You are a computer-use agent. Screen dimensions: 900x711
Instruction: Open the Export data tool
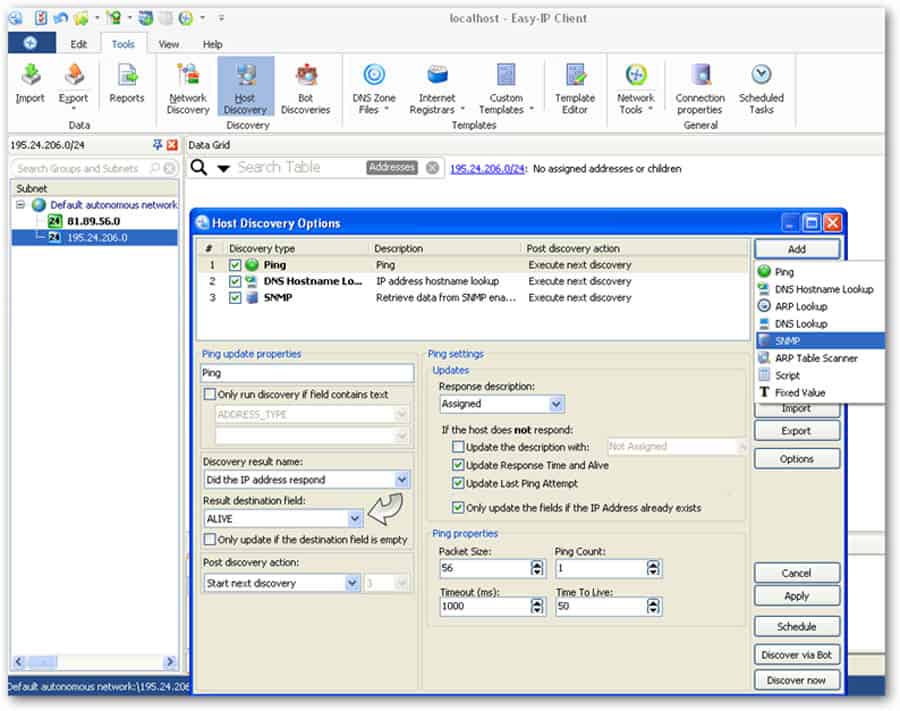(73, 85)
